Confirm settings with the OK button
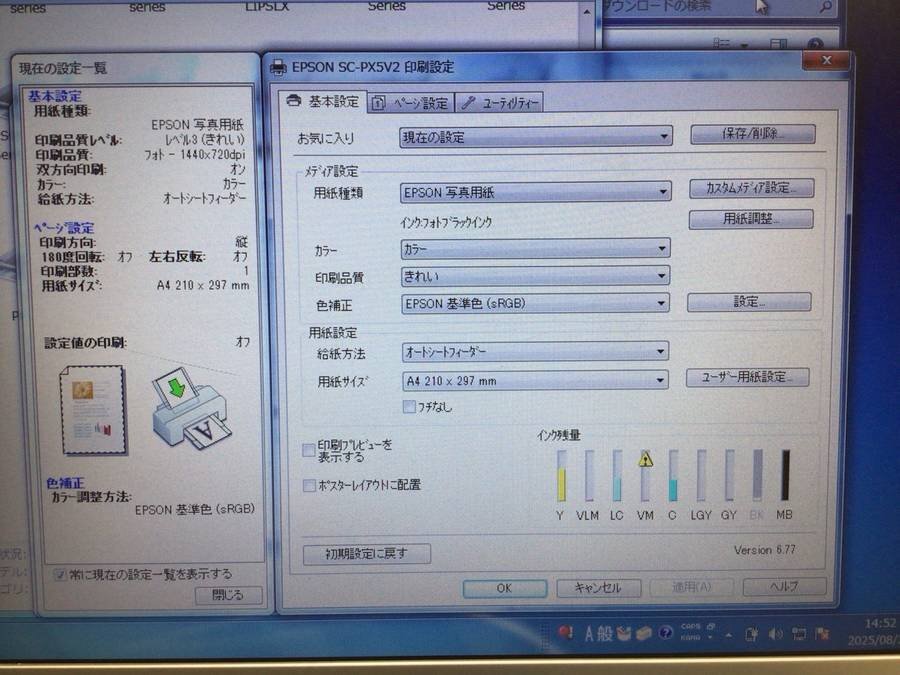 (x=505, y=588)
